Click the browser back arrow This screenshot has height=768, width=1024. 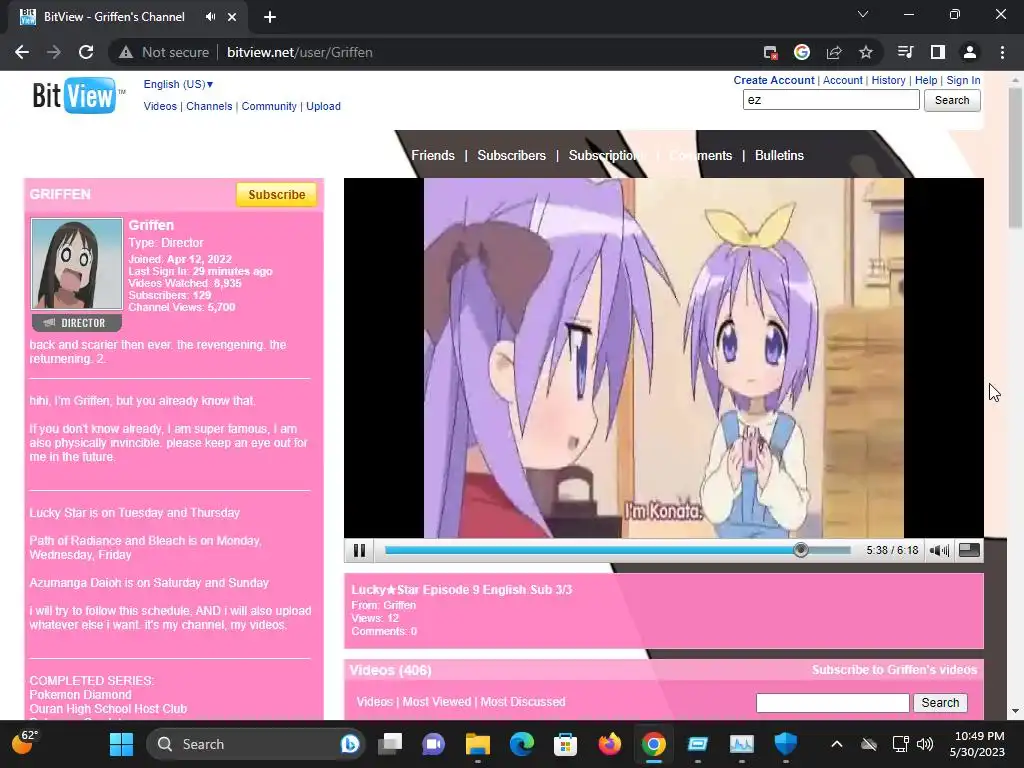[x=22, y=52]
